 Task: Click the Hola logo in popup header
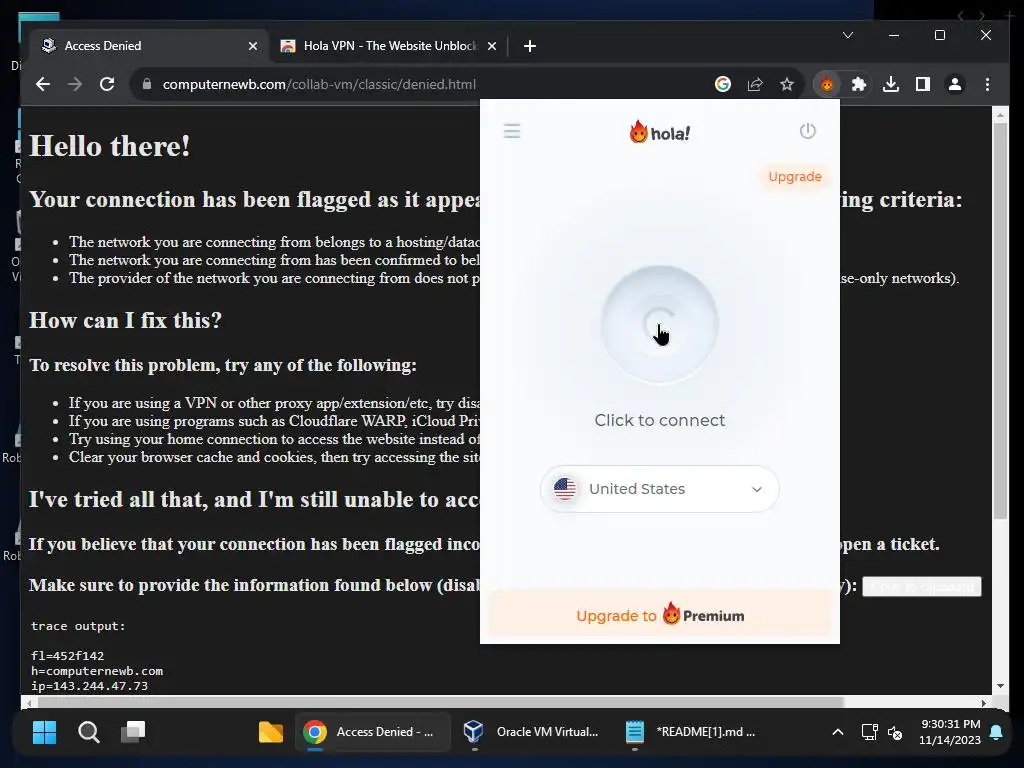click(660, 132)
